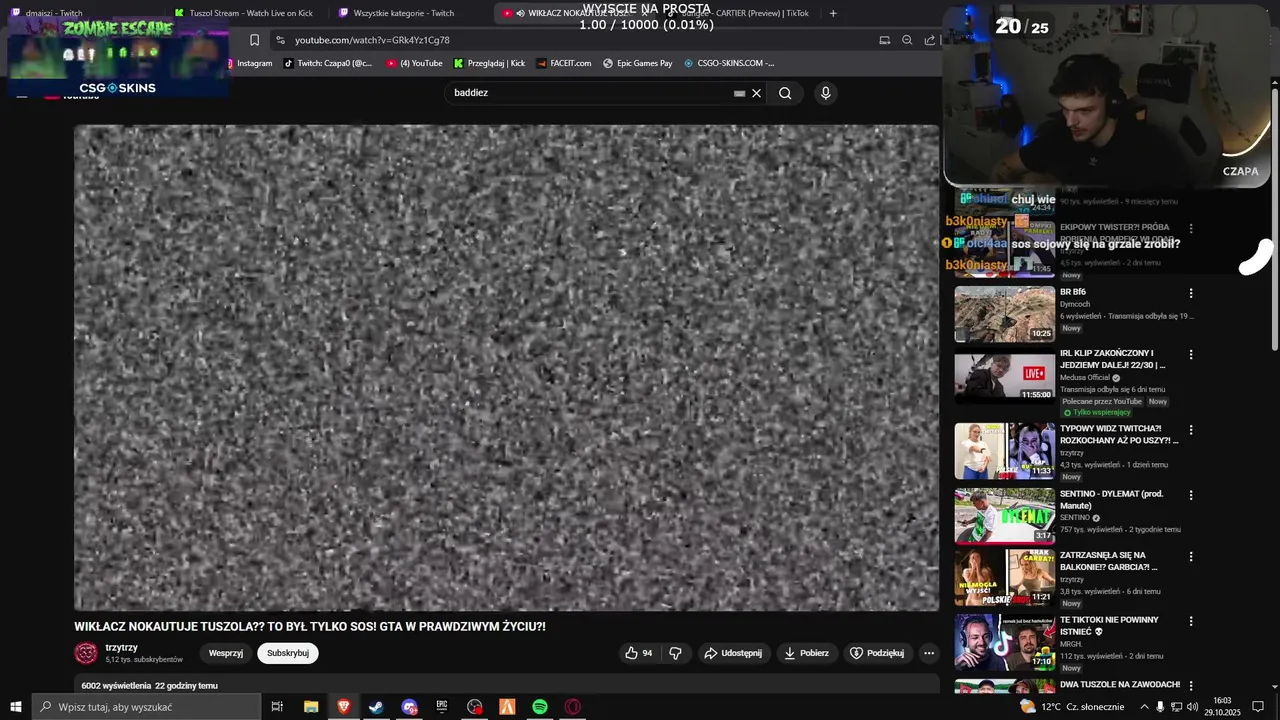The width and height of the screenshot is (1280, 720).
Task: Open Brave browser from the taskbar
Action: [344, 707]
